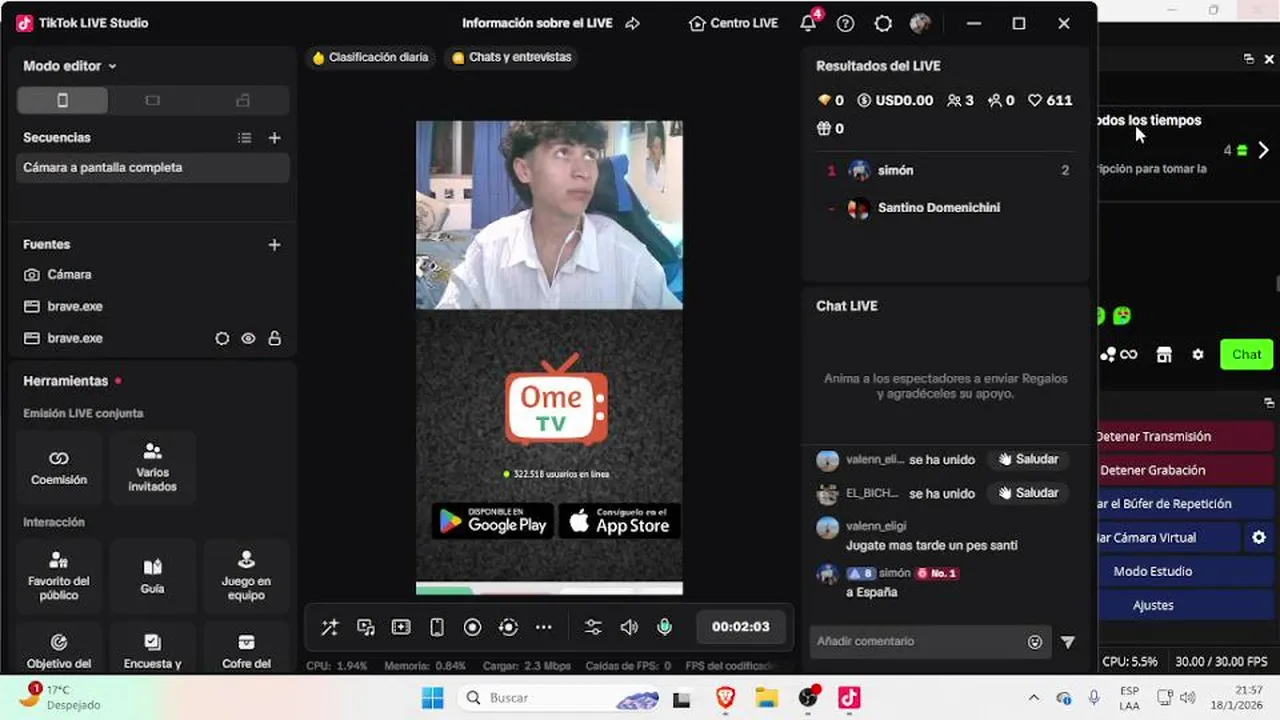Click the replay capture dashed-circle icon

tap(508, 627)
